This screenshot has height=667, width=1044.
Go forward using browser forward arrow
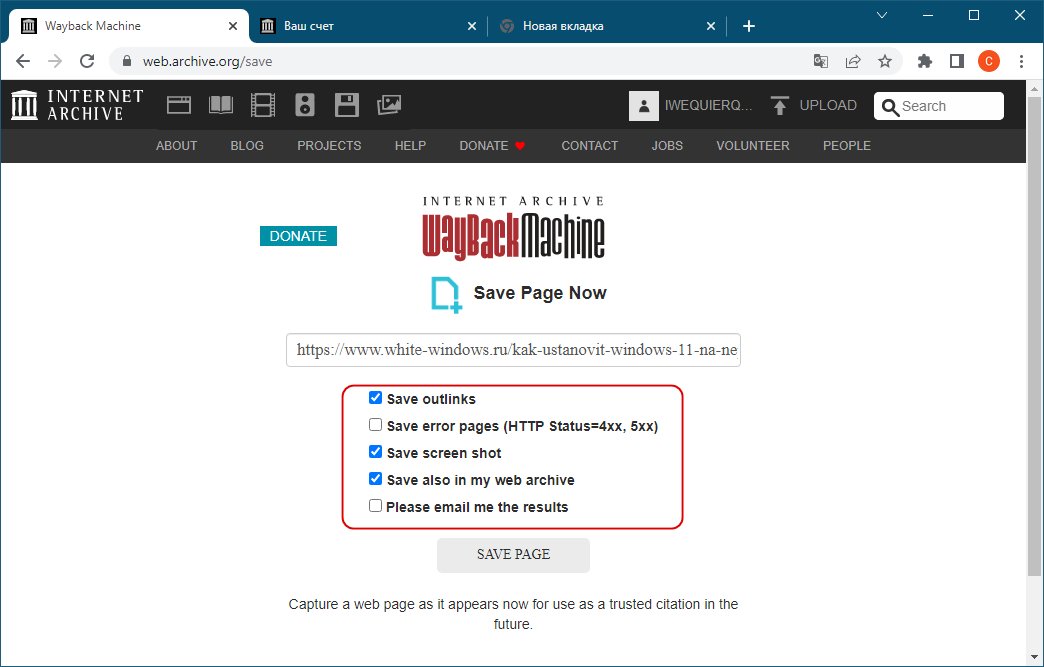click(55, 61)
